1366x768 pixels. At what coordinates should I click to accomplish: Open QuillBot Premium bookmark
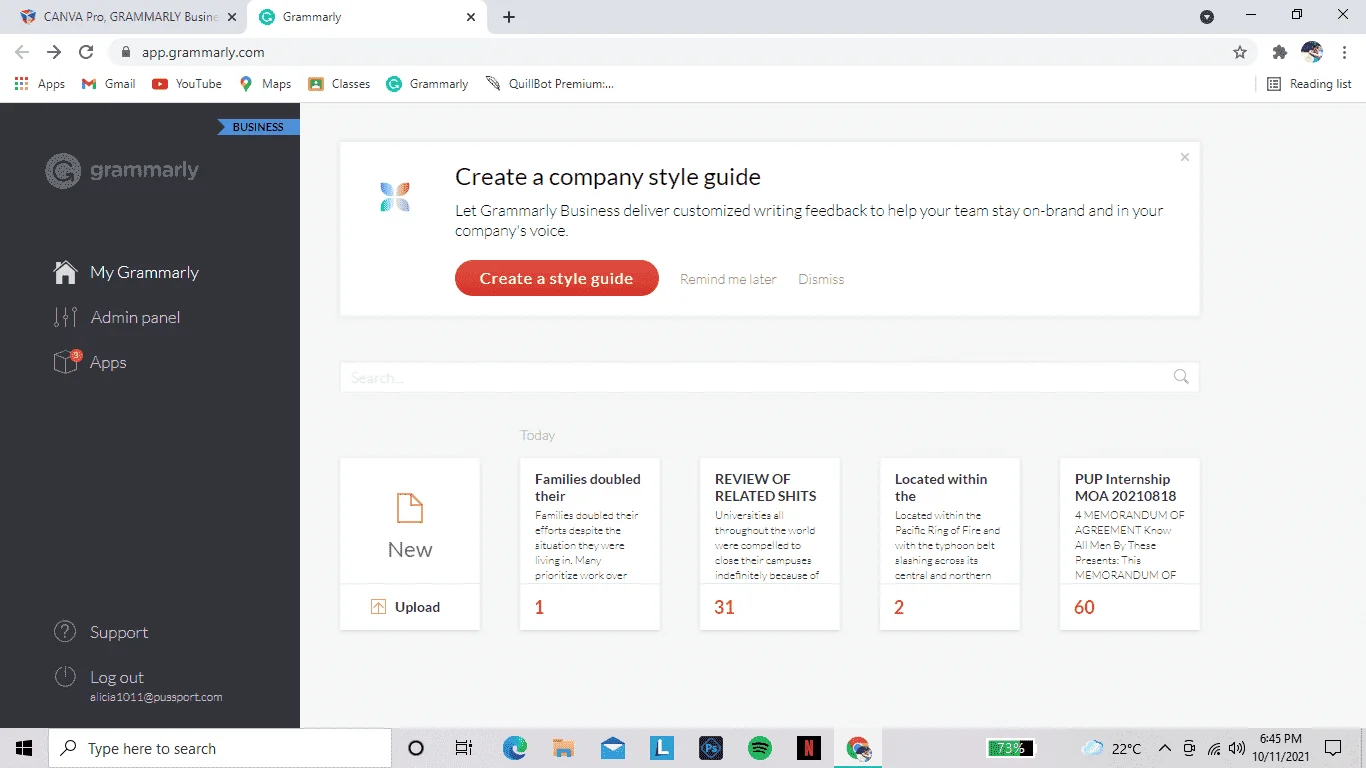coord(550,84)
